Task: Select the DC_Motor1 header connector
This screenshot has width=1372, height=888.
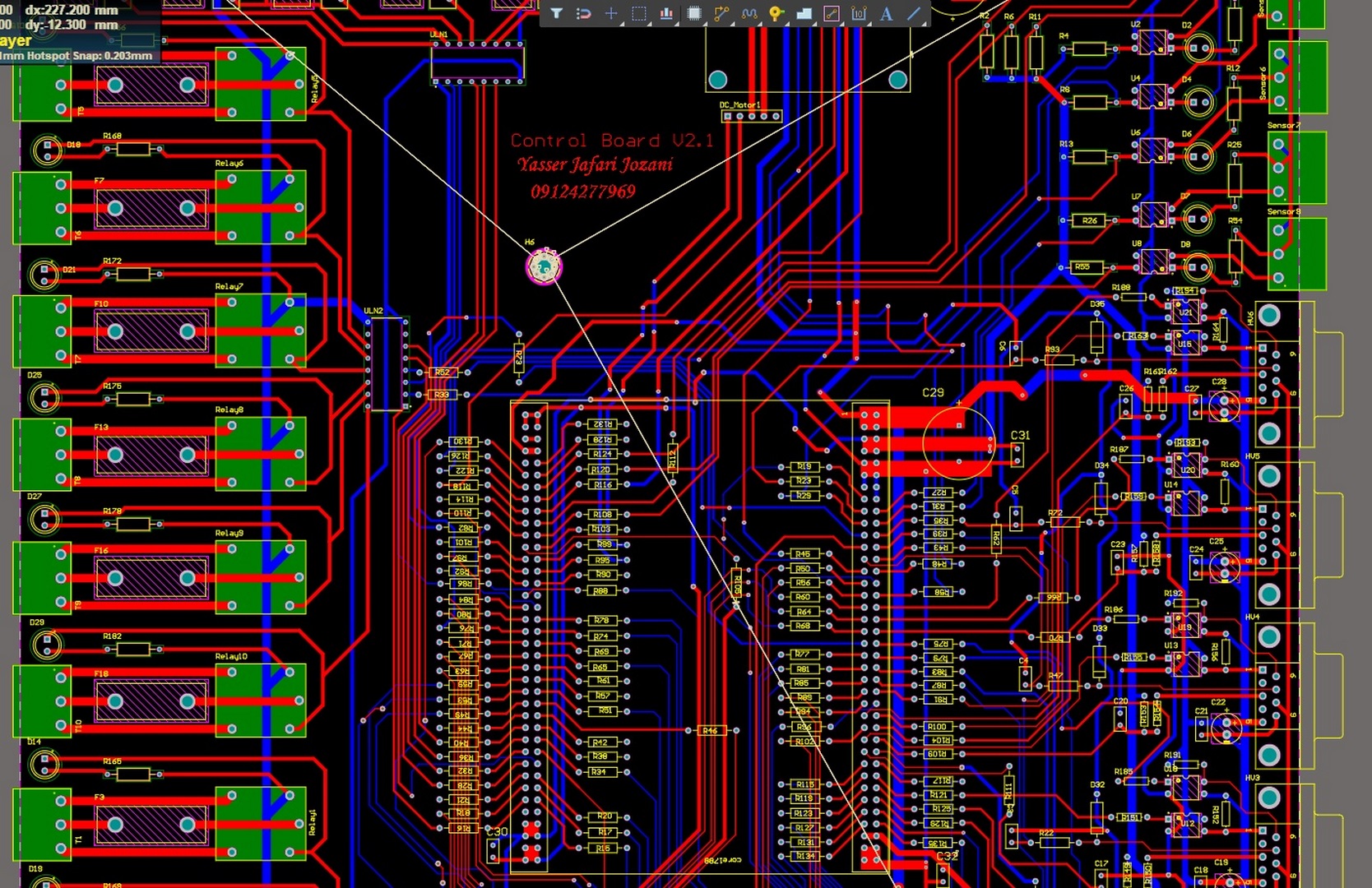Action: point(751,117)
